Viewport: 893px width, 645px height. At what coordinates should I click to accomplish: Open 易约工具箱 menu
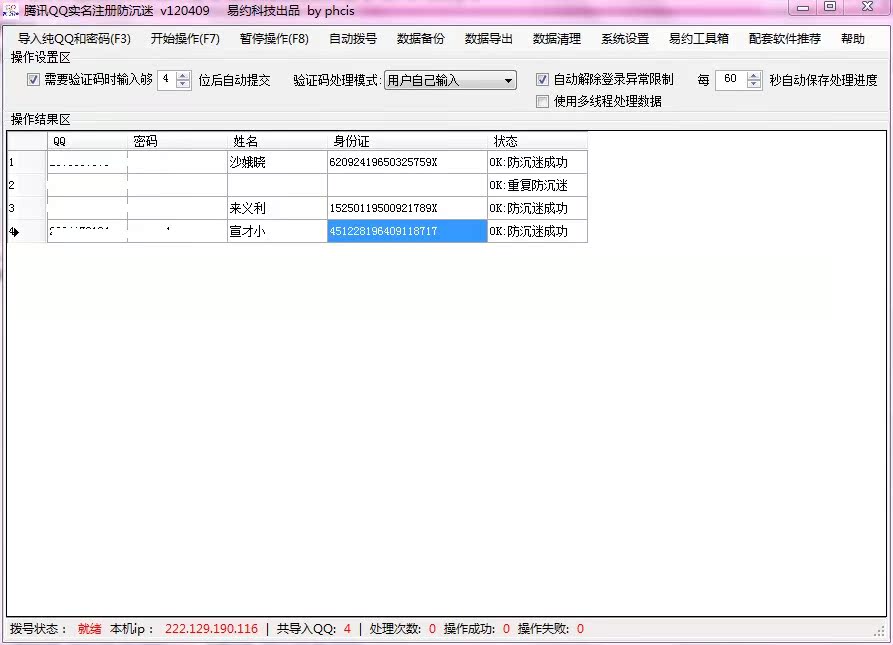pyautogui.click(x=699, y=39)
